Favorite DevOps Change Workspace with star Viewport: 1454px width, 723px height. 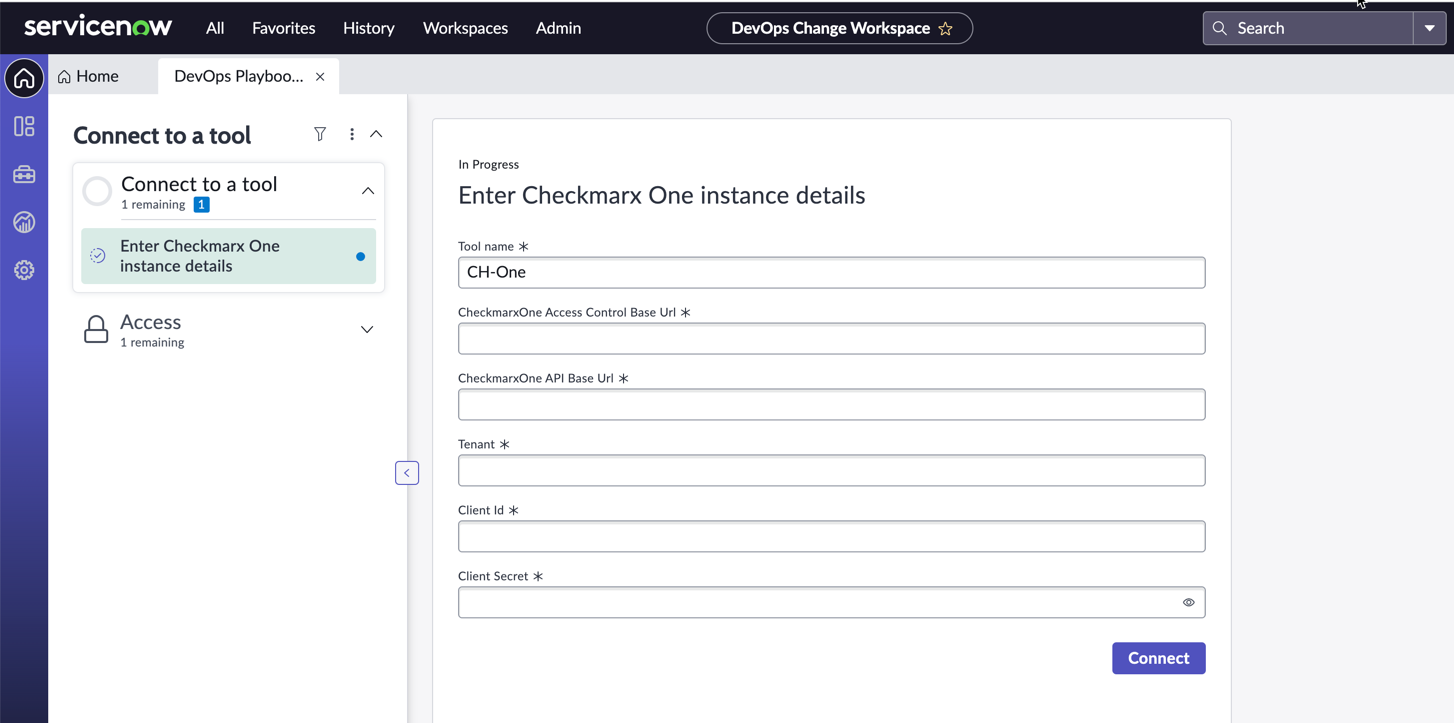pyautogui.click(x=945, y=29)
